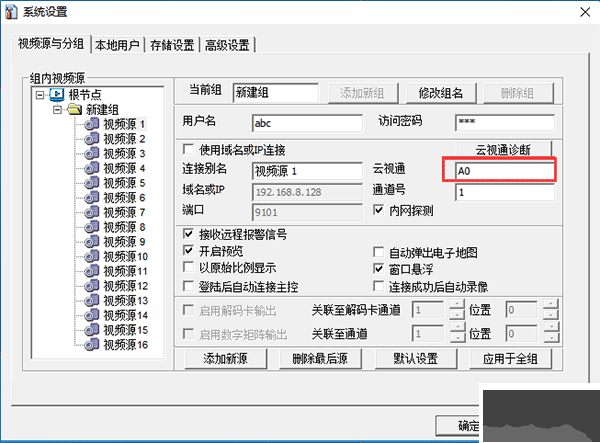Click the camera icon of 视频源 6

[x=92, y=197]
